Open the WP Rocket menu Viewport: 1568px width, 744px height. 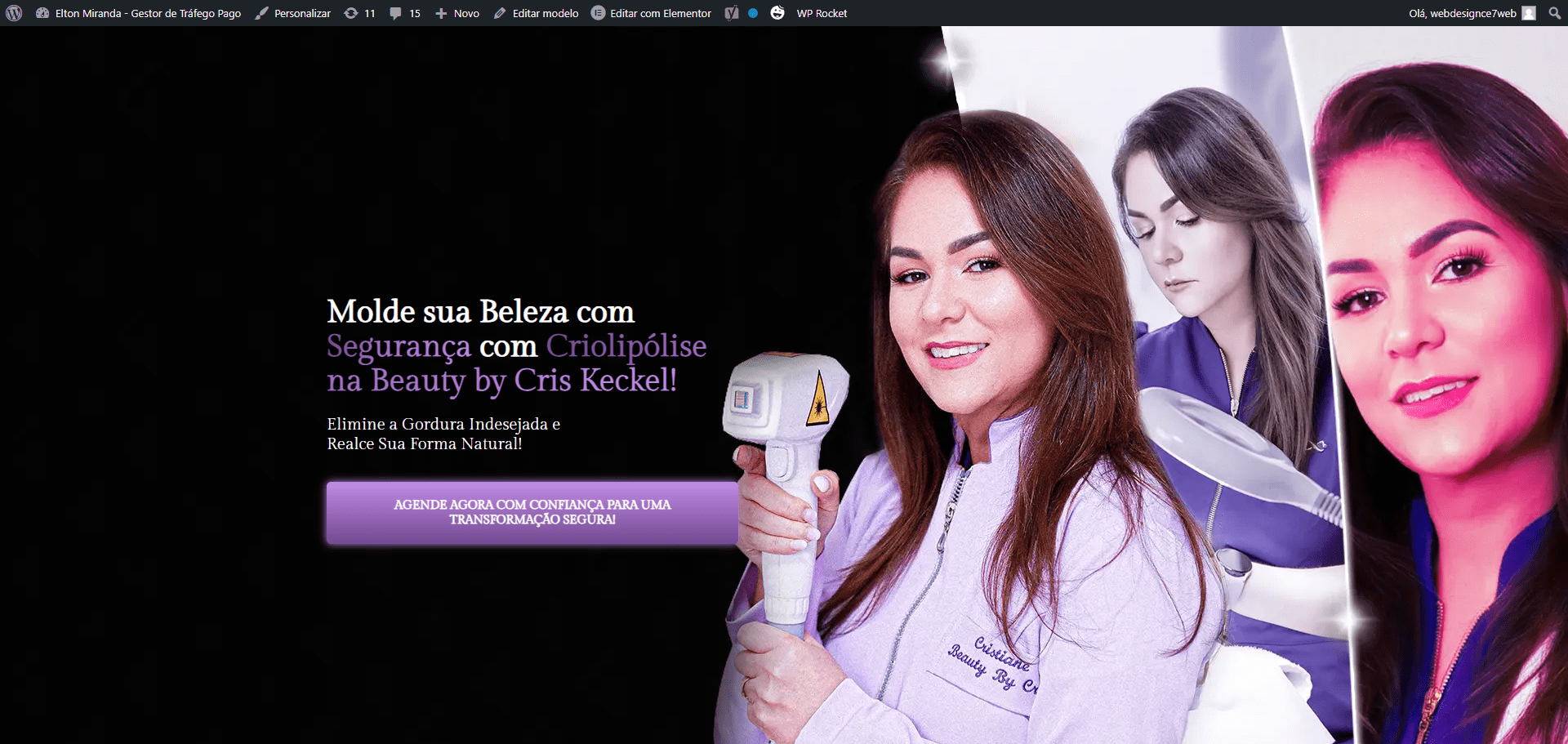tap(822, 13)
